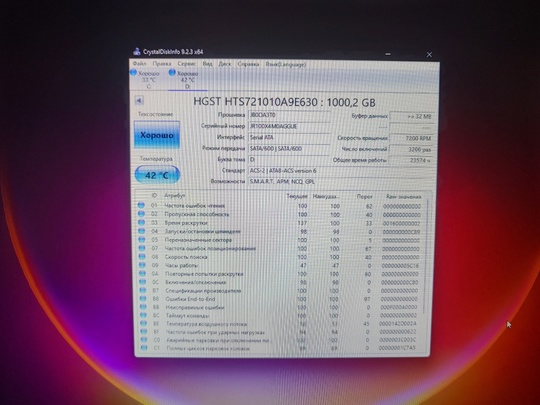Click the CrystalDiskInfo title bar app icon

pos(137,52)
